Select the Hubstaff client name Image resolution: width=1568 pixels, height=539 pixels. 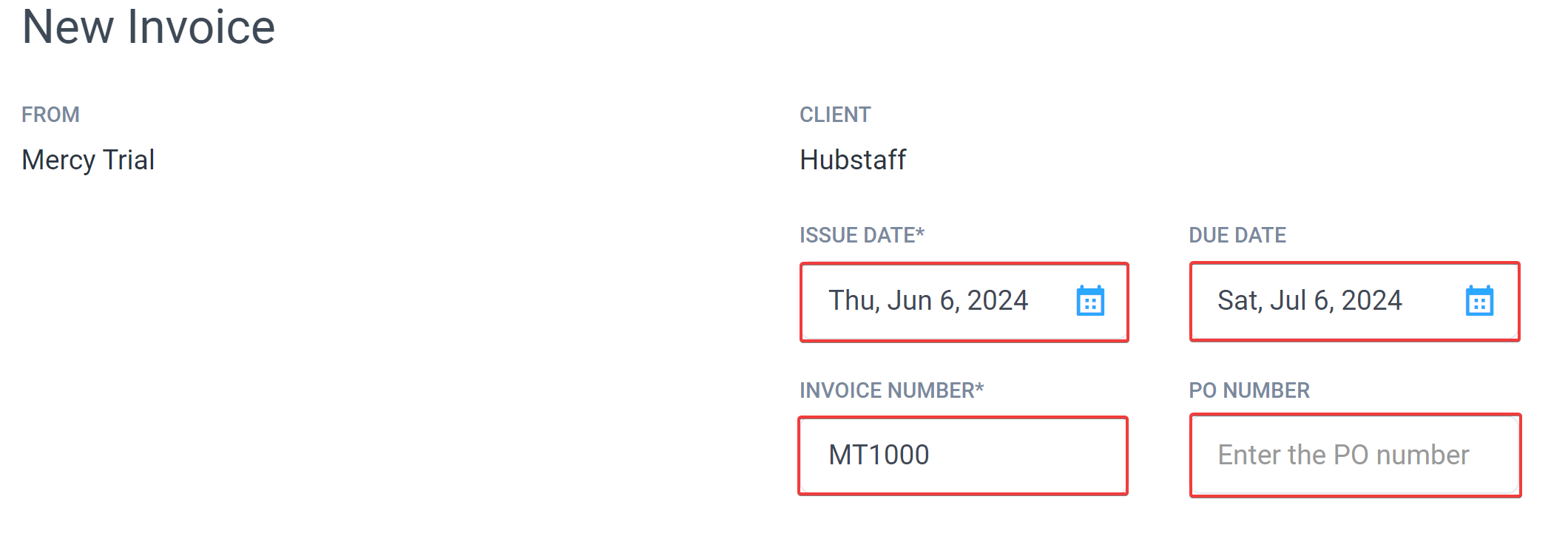853,160
